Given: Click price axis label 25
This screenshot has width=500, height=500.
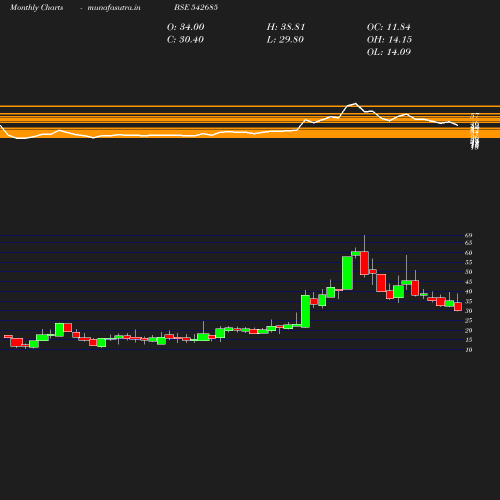Looking at the screenshot, I should (468, 321).
